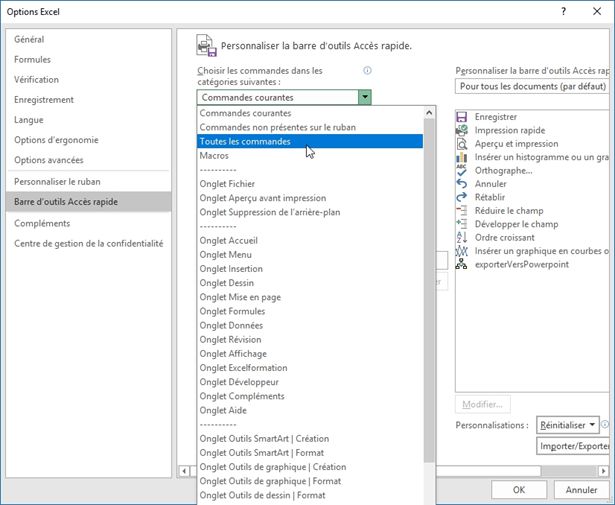Open the Réinitialiser dropdown button
Screen dimensions: 615x505
[x=568, y=425]
